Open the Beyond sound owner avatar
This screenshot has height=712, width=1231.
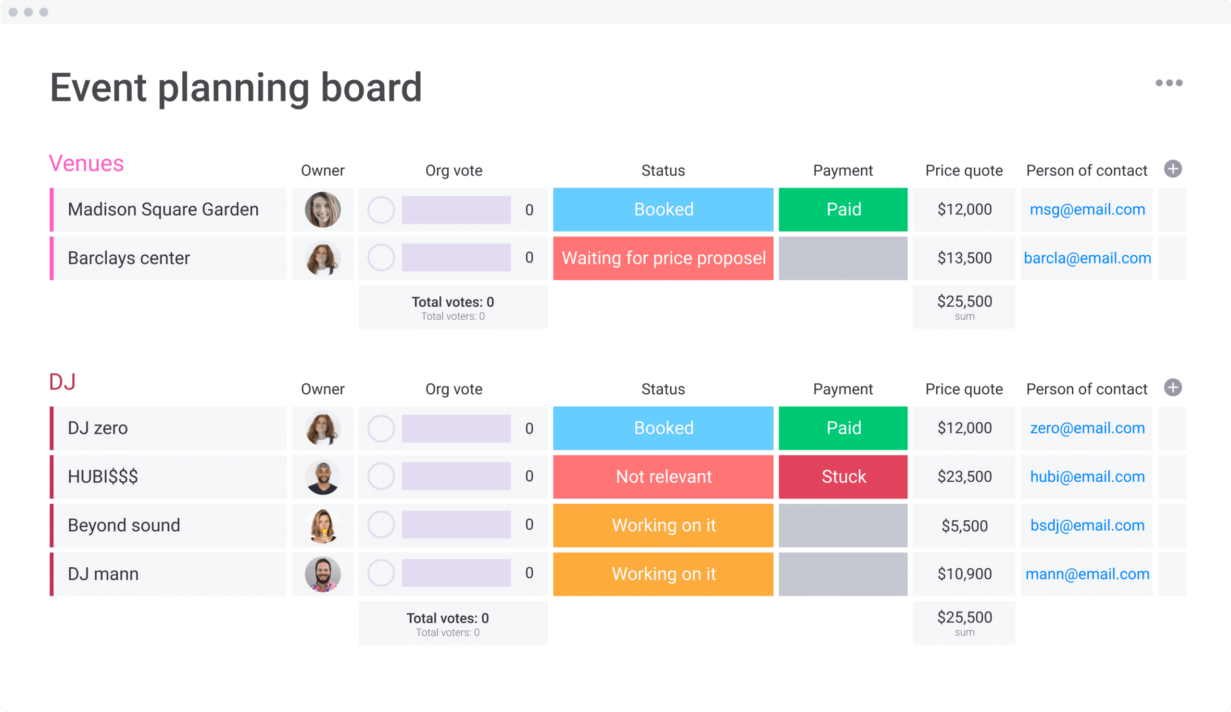323,525
